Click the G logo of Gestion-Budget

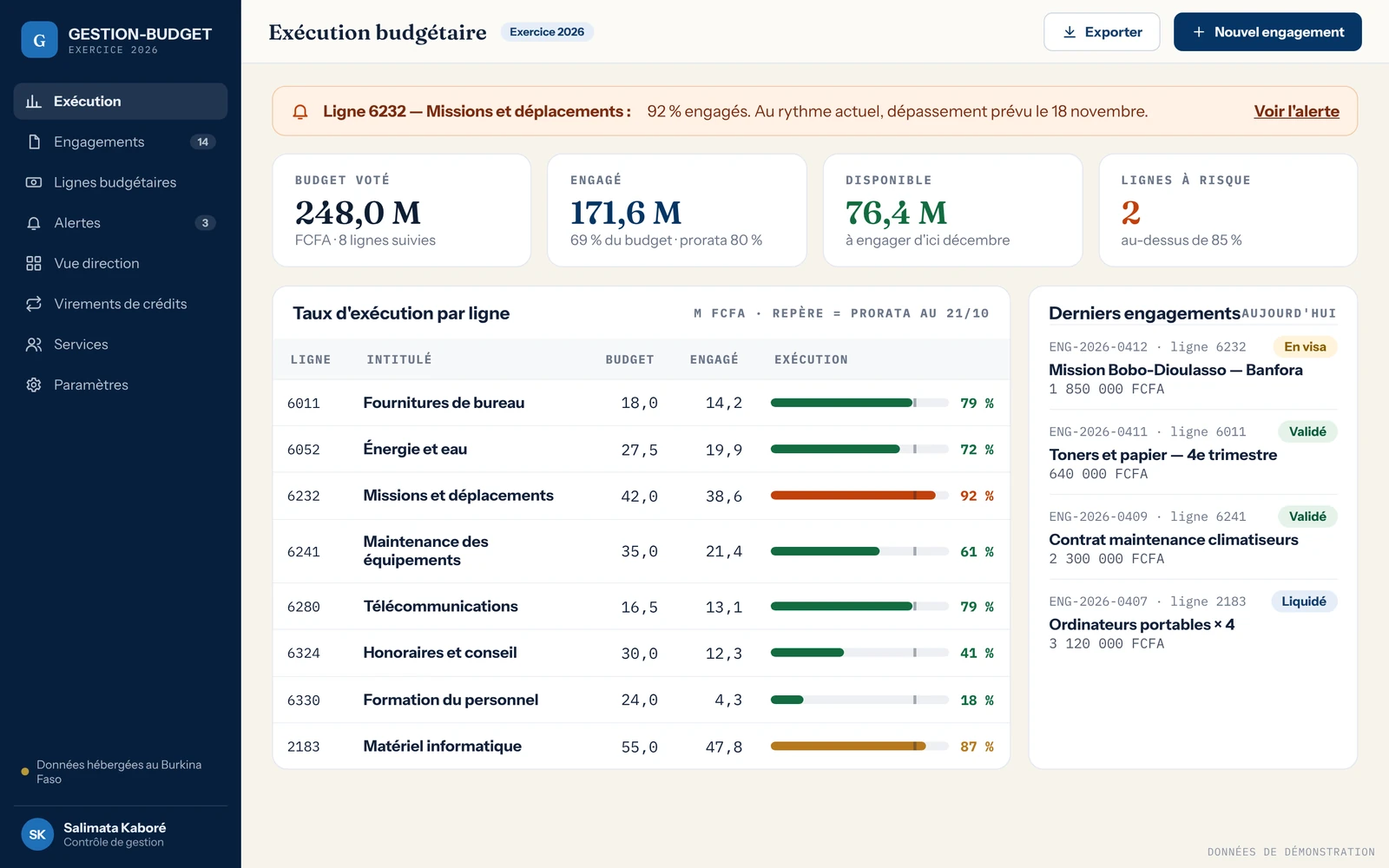39,40
